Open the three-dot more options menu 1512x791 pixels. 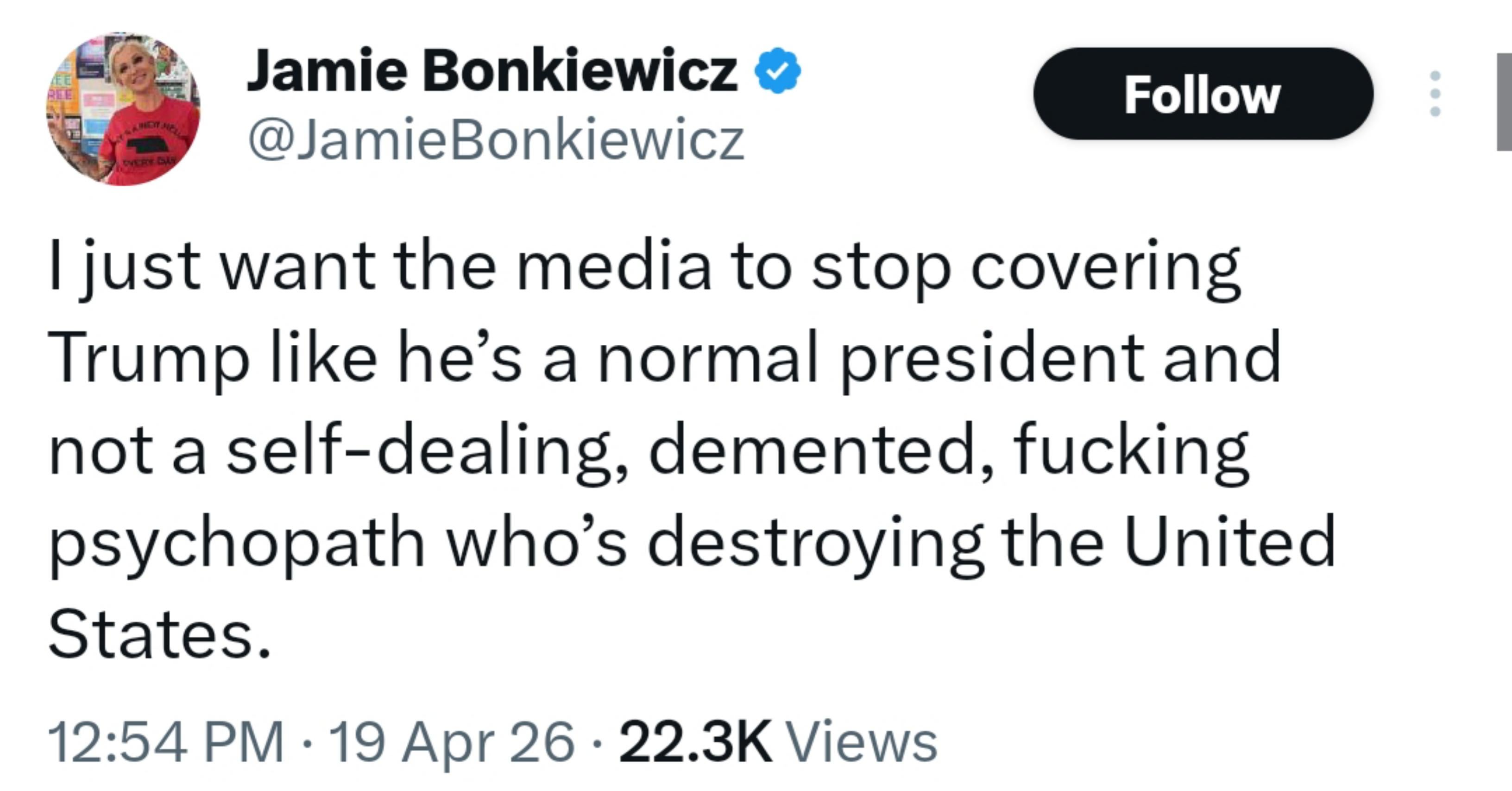(x=1435, y=94)
